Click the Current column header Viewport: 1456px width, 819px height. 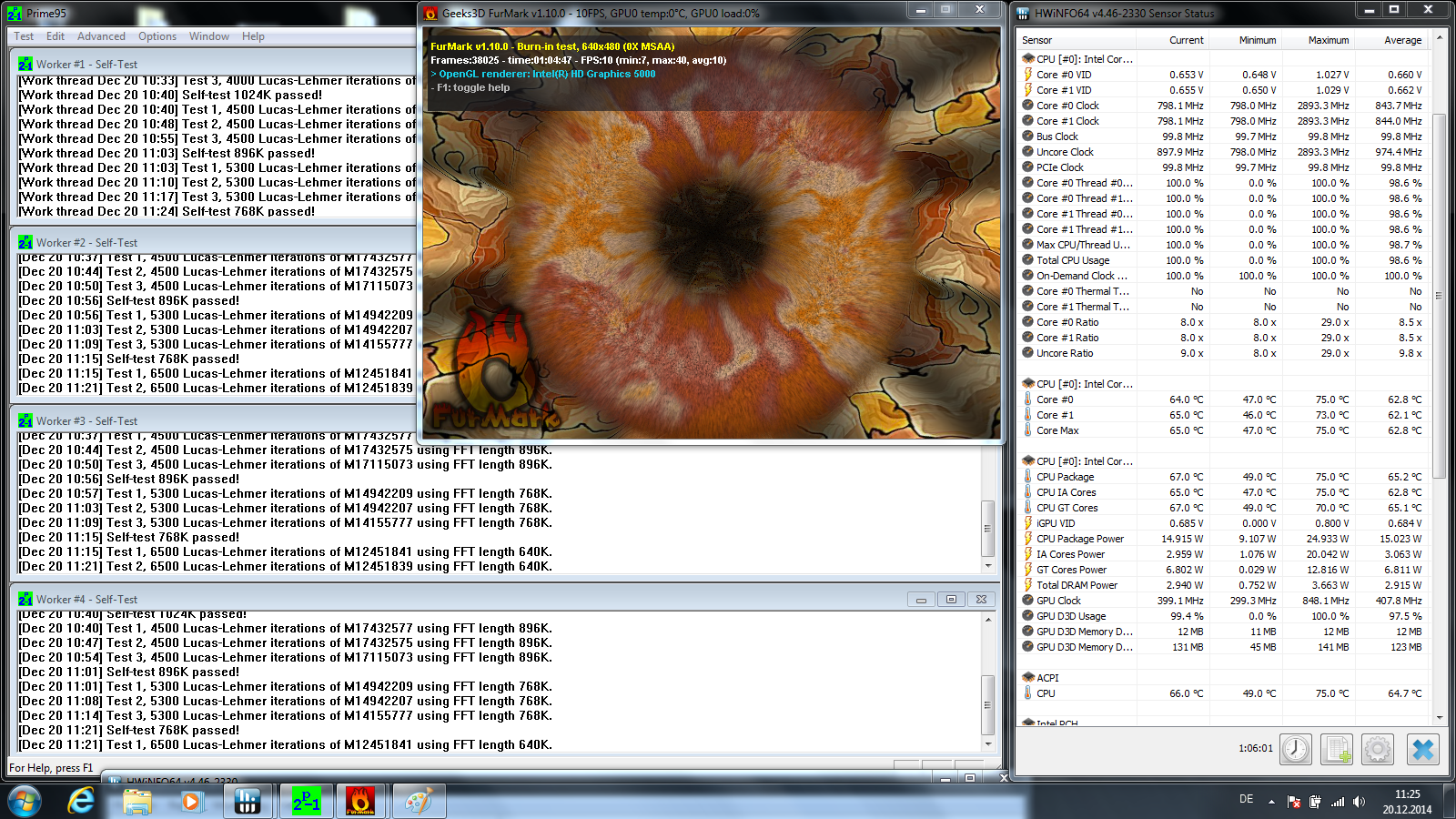tap(1173, 40)
